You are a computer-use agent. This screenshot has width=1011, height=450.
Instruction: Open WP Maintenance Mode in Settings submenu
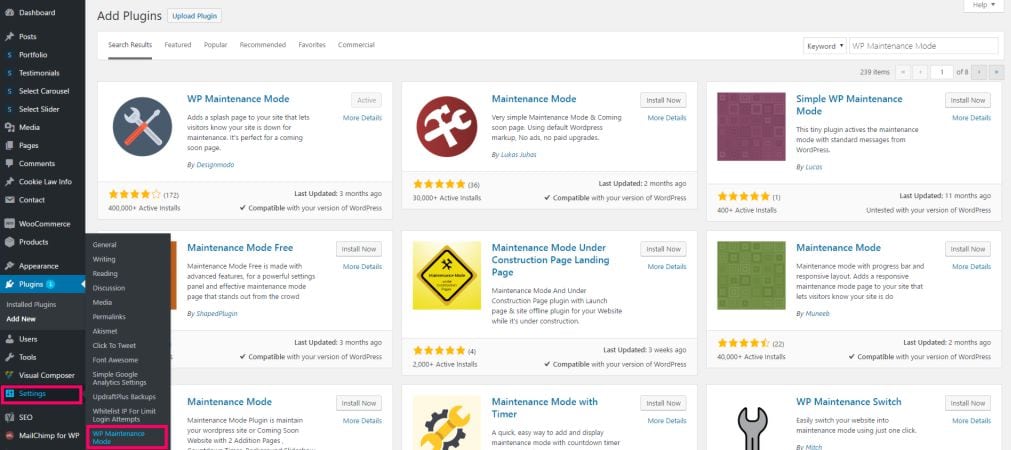pos(119,438)
